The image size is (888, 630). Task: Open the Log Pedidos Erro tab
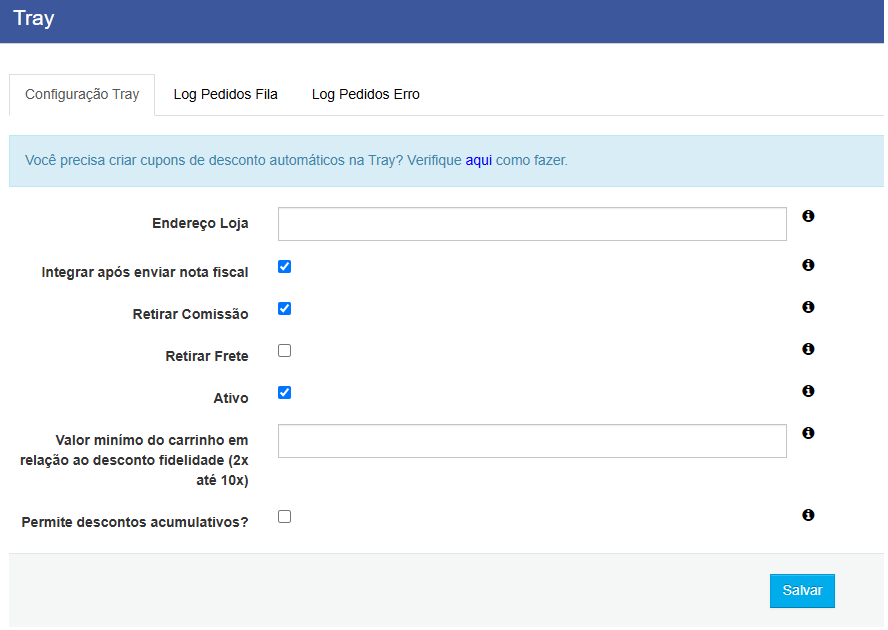[x=365, y=95]
